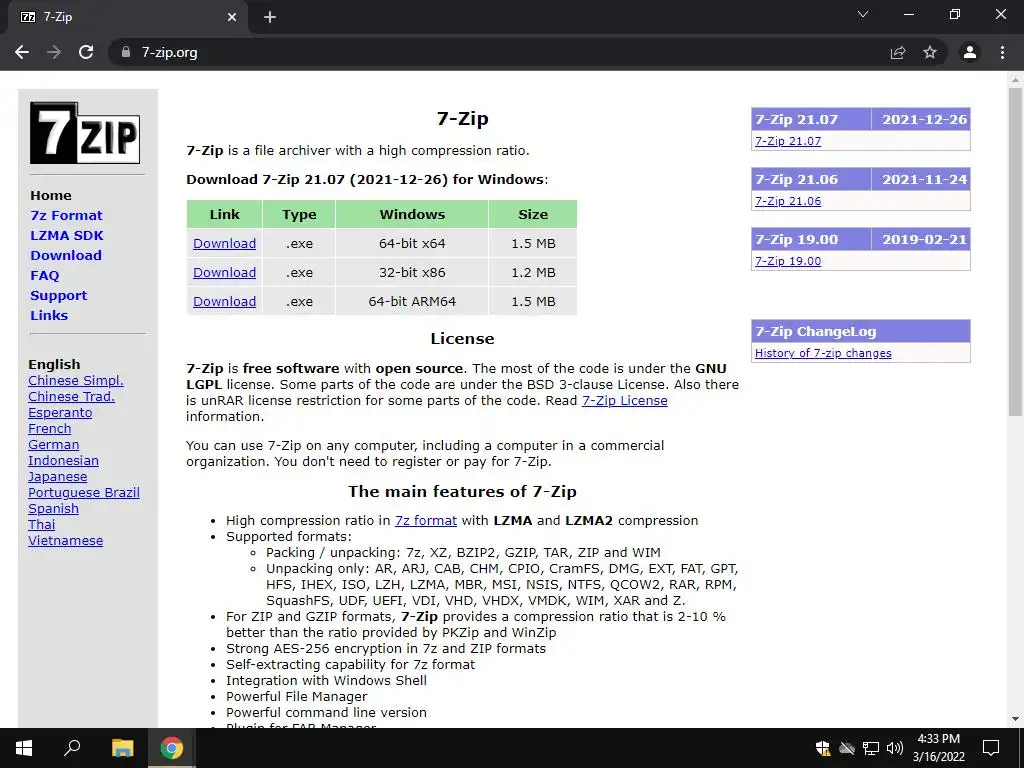Click the 2021-12-26 date header
The image size is (1024, 768).
(923, 120)
